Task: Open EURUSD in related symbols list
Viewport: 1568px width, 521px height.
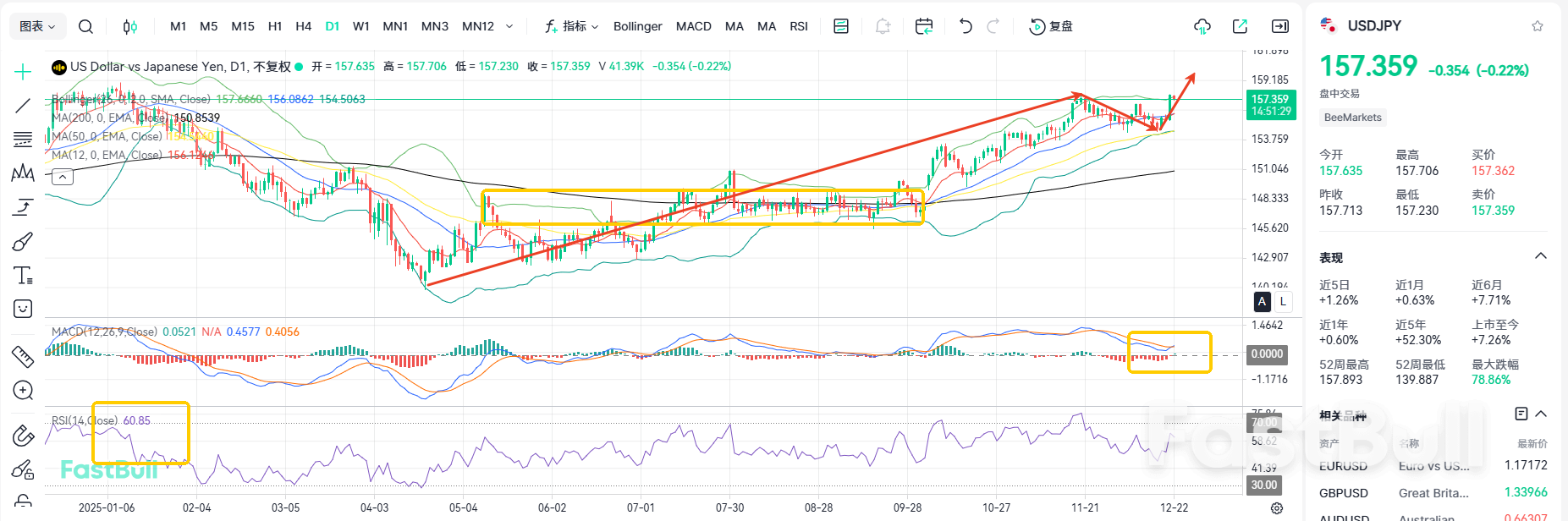Action: (x=1343, y=466)
